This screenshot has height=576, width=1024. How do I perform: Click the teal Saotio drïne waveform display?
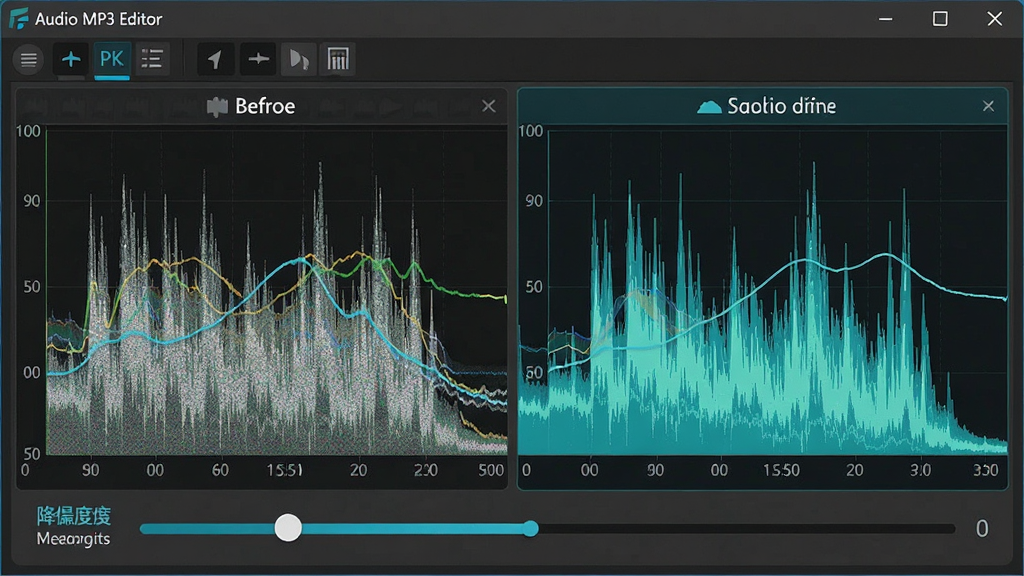[x=763, y=292]
